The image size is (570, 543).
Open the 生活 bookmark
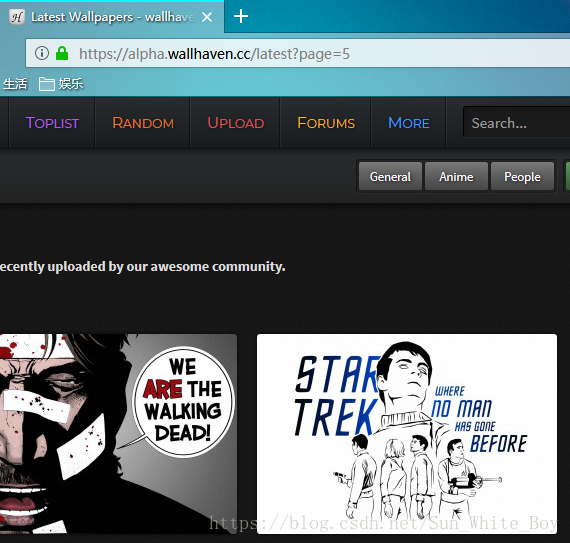[15, 84]
